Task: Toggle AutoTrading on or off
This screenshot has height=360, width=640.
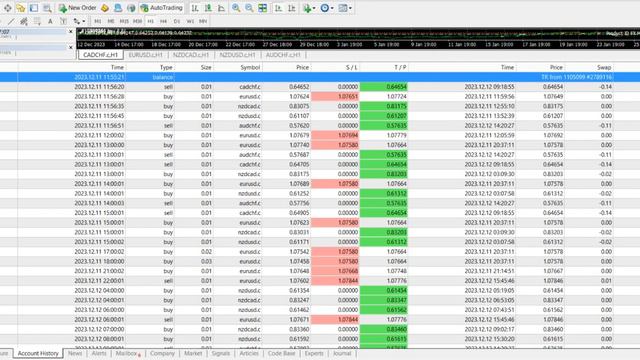Action: [161, 8]
